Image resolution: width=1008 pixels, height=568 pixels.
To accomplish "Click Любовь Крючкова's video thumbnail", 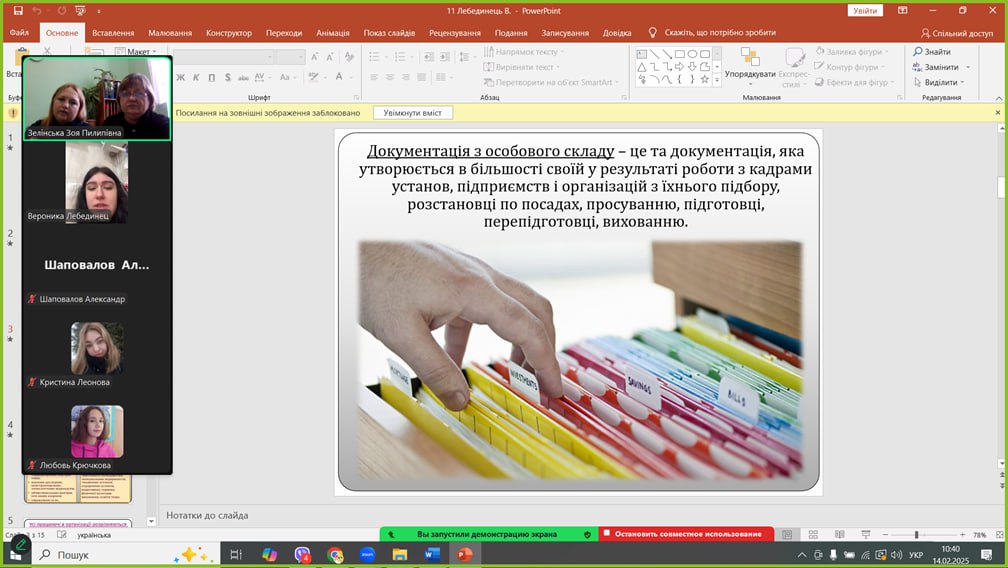I will (x=97, y=431).
